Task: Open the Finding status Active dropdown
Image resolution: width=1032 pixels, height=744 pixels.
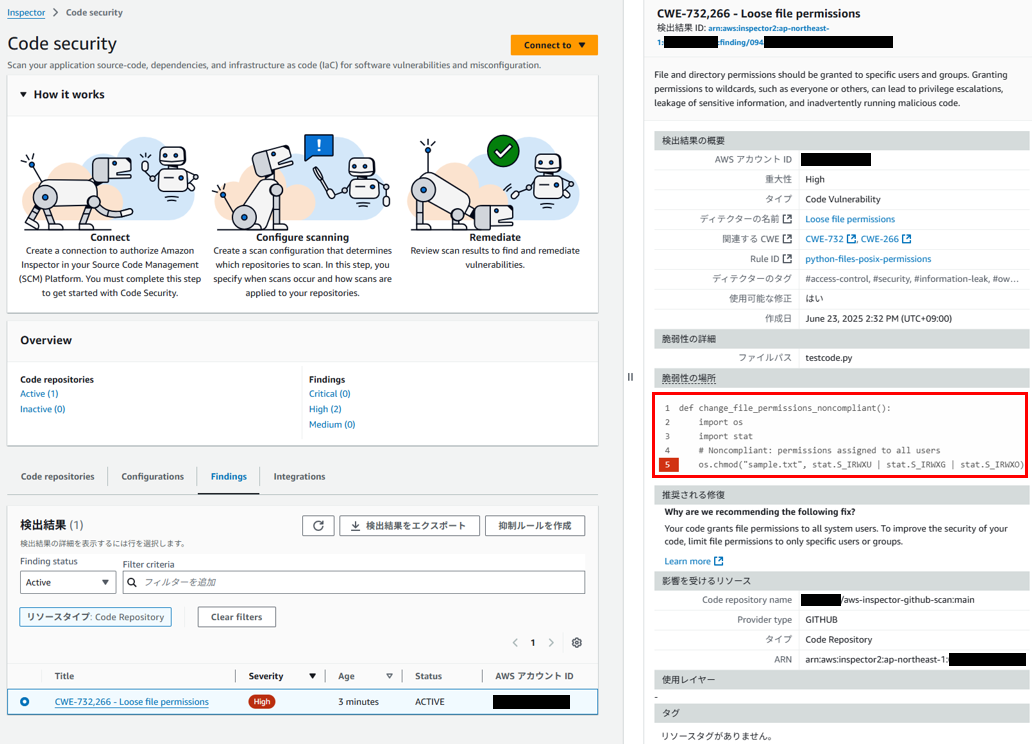Action: coord(68,582)
